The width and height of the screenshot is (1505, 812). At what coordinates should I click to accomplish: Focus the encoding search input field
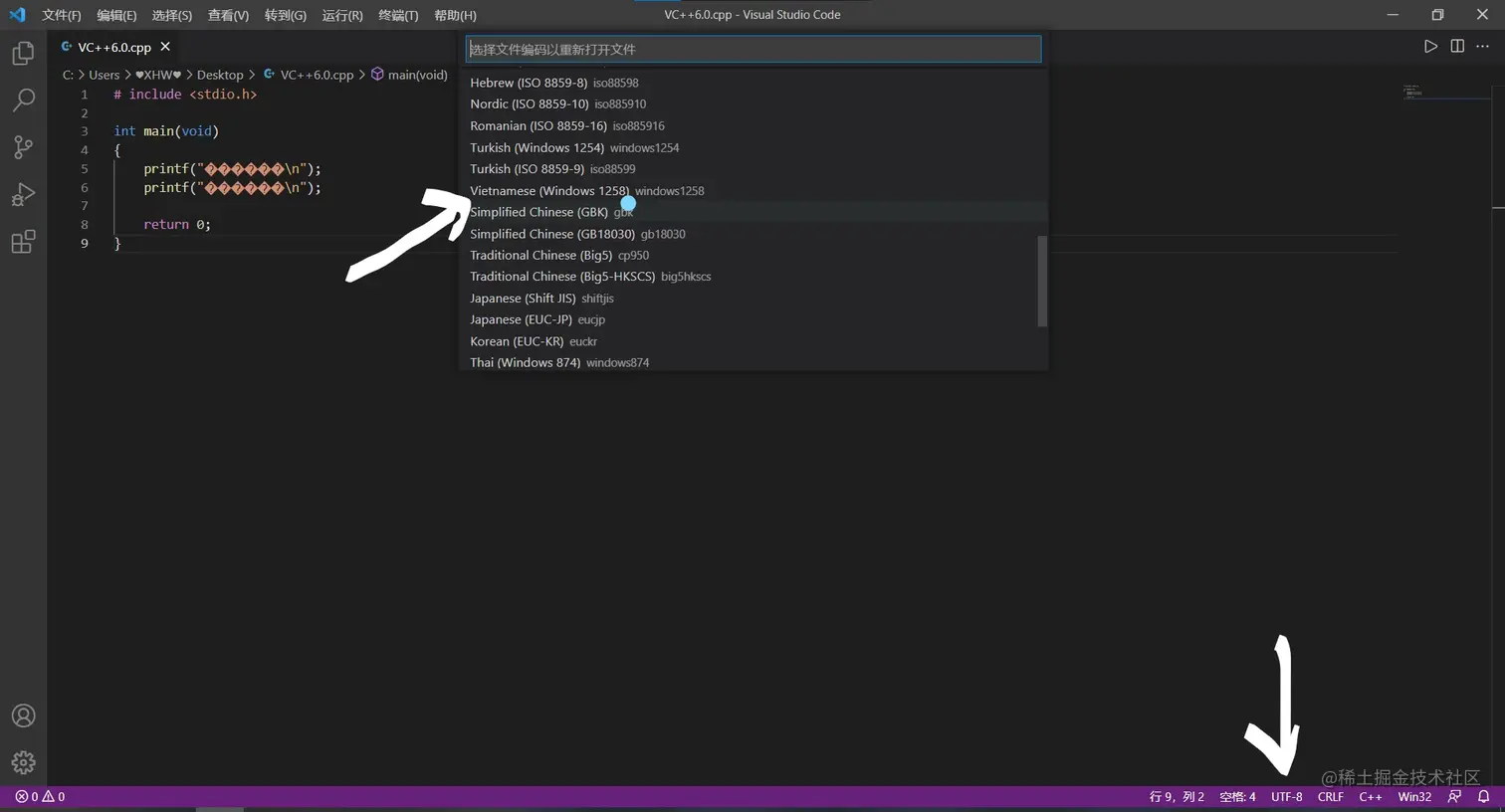753,49
